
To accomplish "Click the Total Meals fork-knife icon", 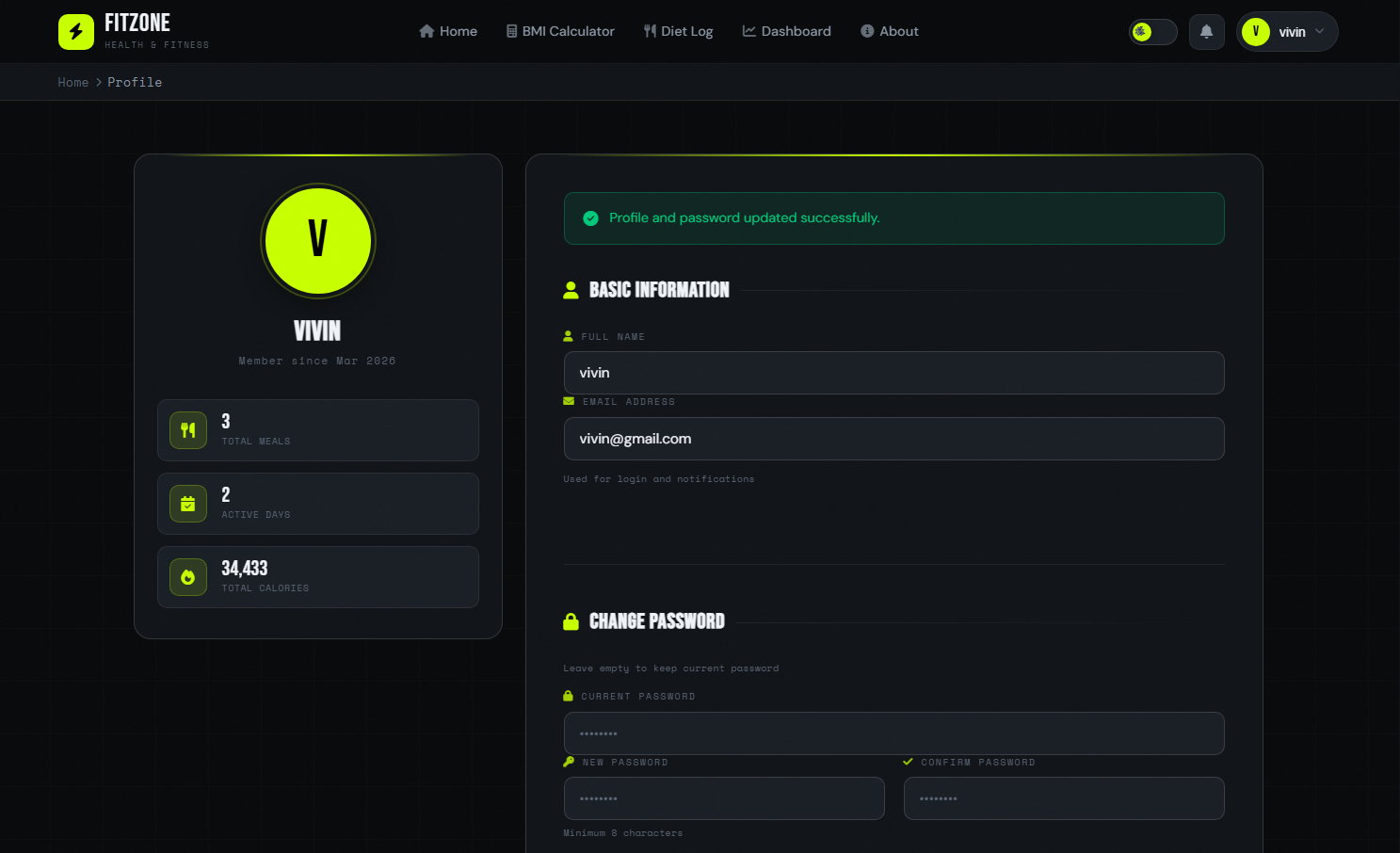I will pyautogui.click(x=188, y=430).
